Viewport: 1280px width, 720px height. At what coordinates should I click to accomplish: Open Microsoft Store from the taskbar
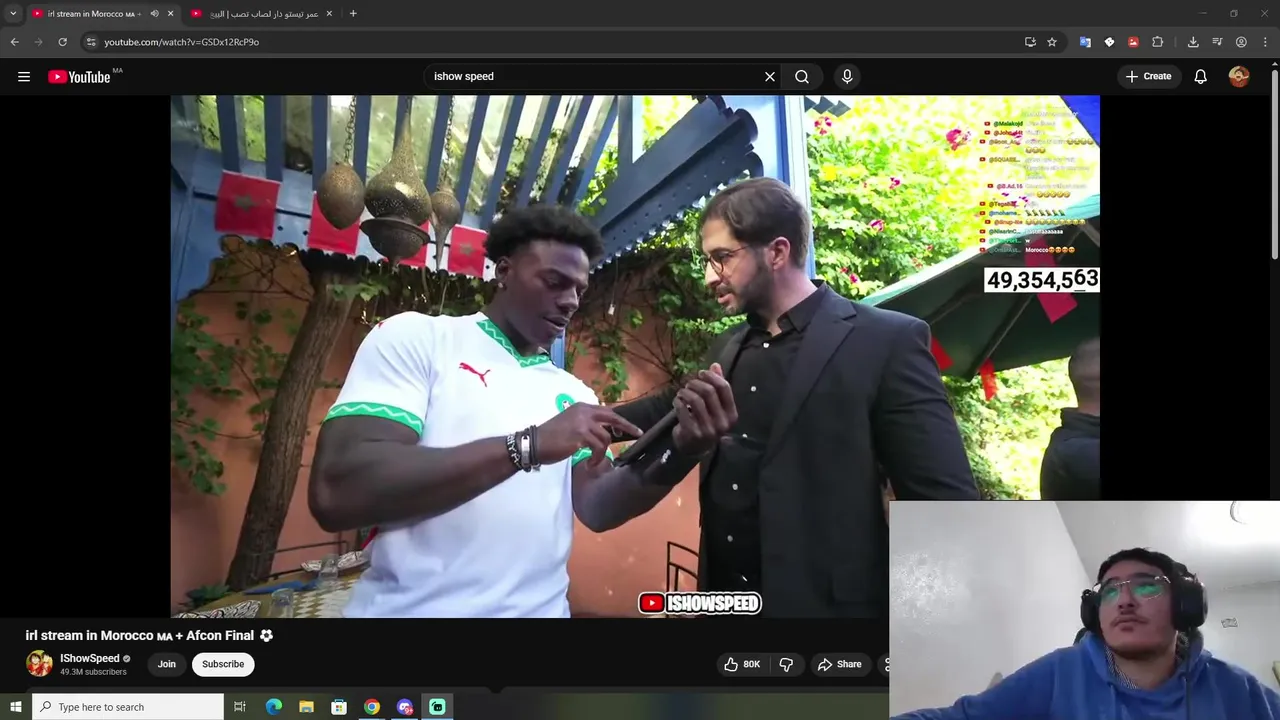pos(339,707)
